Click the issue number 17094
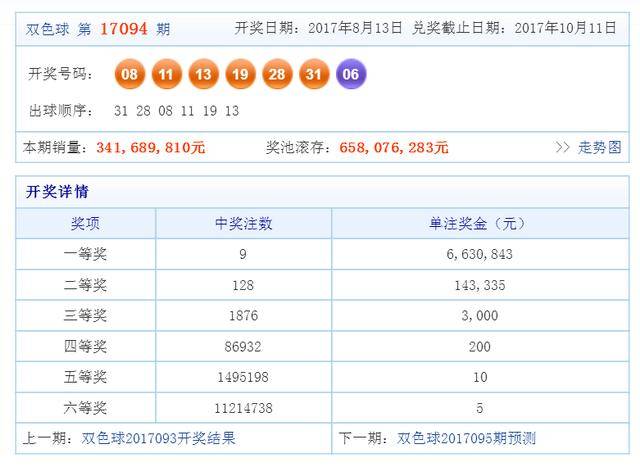 click(124, 29)
